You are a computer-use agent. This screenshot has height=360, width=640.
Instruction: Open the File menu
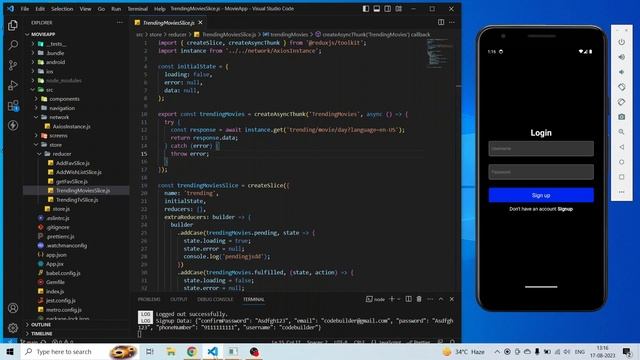click(25, 9)
